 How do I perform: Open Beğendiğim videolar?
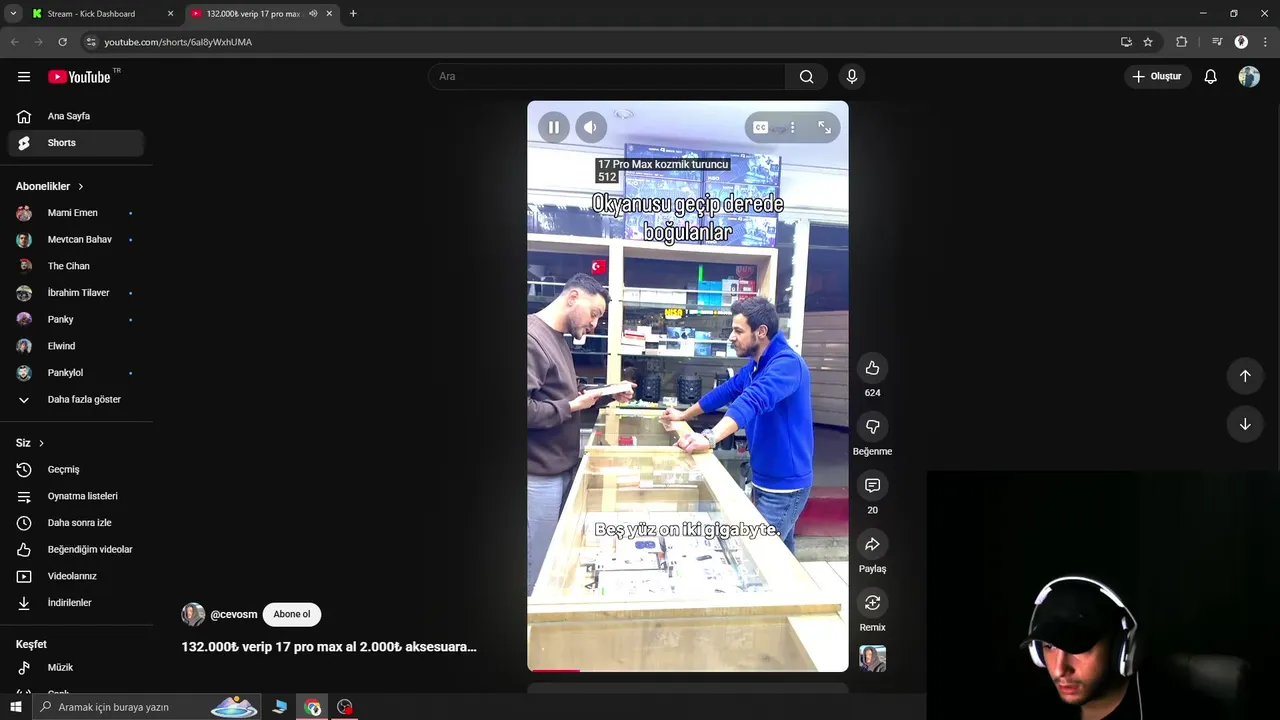(x=76, y=550)
